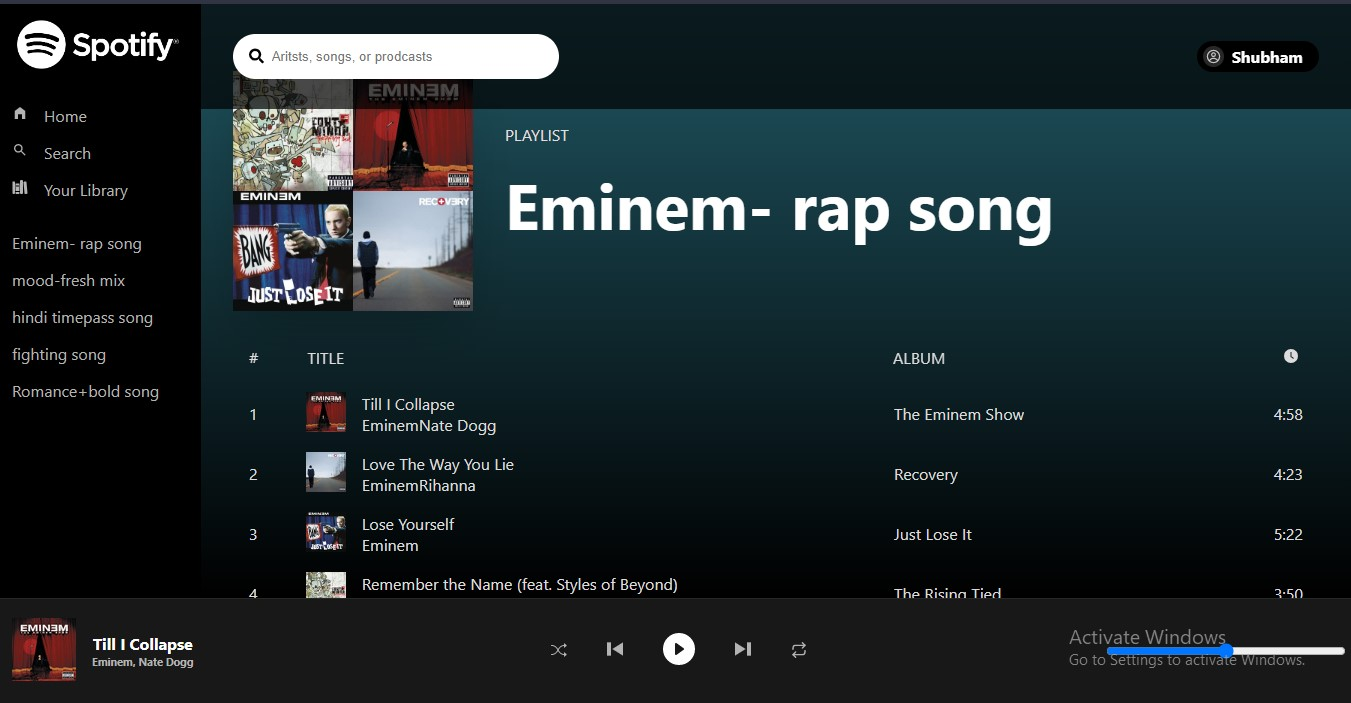Click now-playing title Till I Collapse in player bar
1351x703 pixels.
click(x=143, y=645)
